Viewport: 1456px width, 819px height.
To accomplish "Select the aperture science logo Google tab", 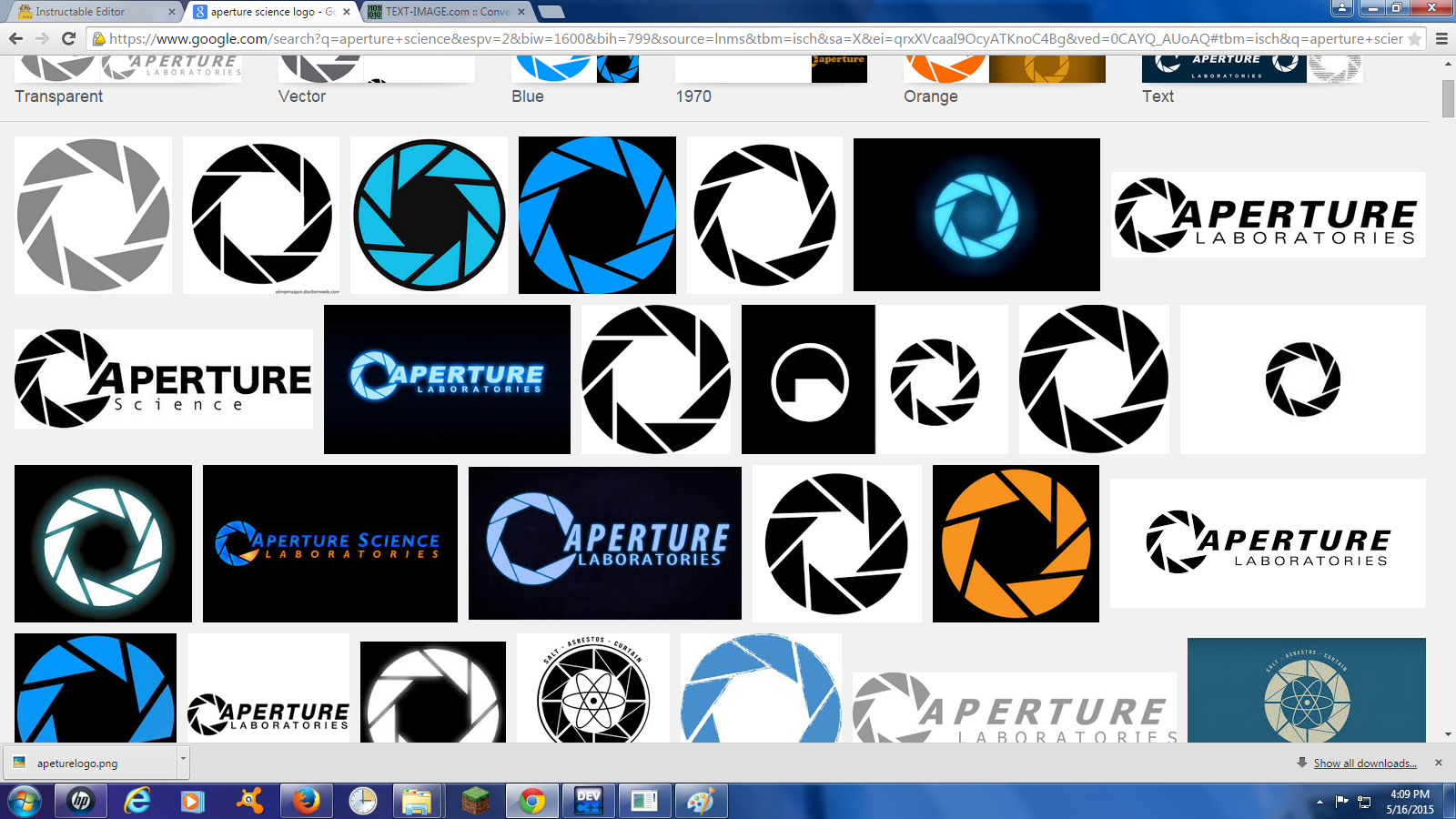I will [x=271, y=12].
